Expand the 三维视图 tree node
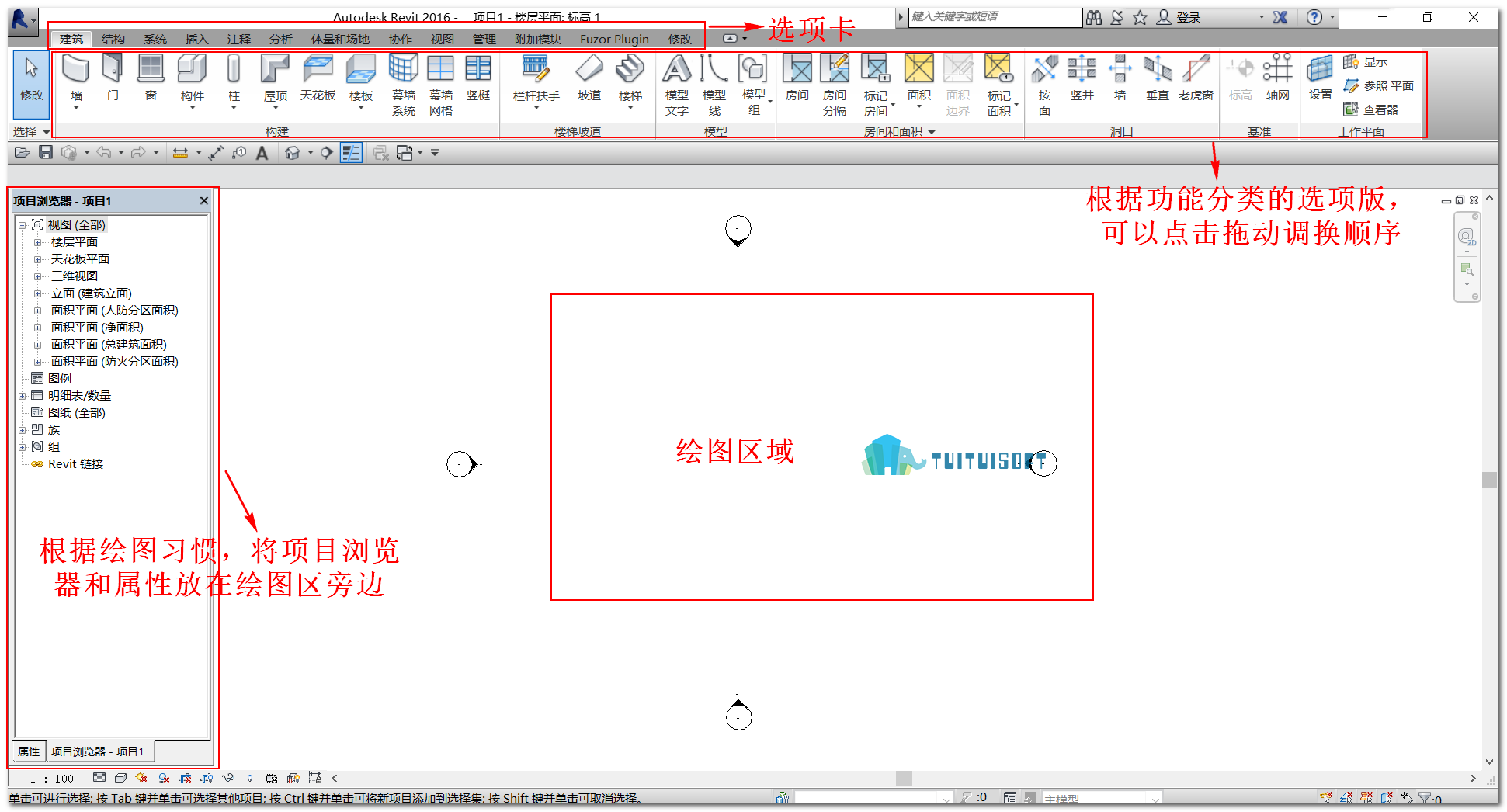The image size is (1507, 812). pos(37,276)
